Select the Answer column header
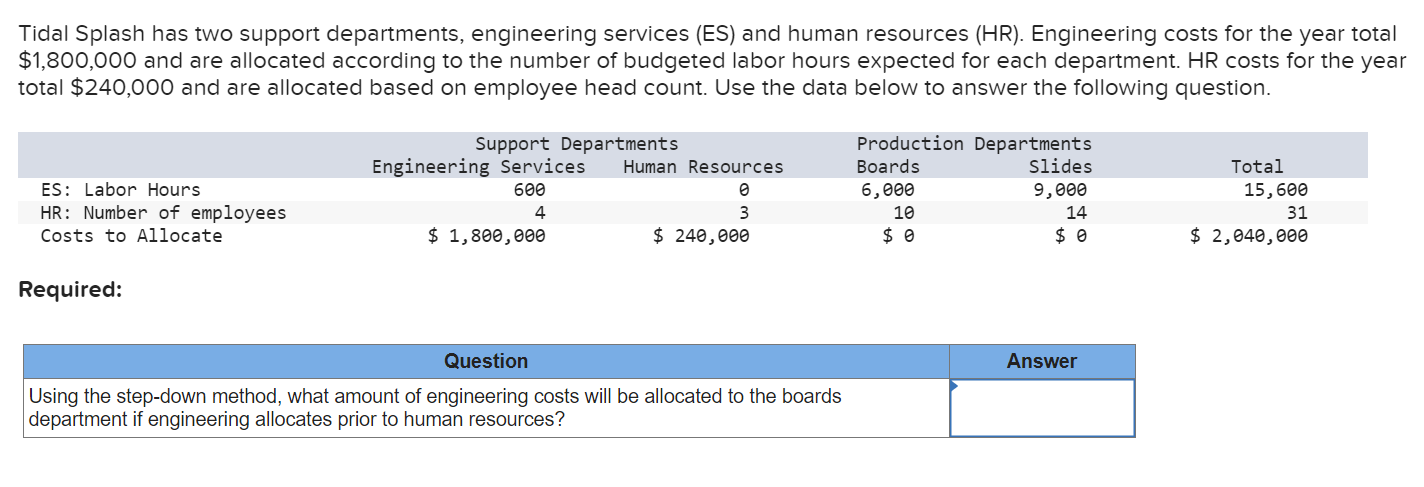 pos(1042,361)
